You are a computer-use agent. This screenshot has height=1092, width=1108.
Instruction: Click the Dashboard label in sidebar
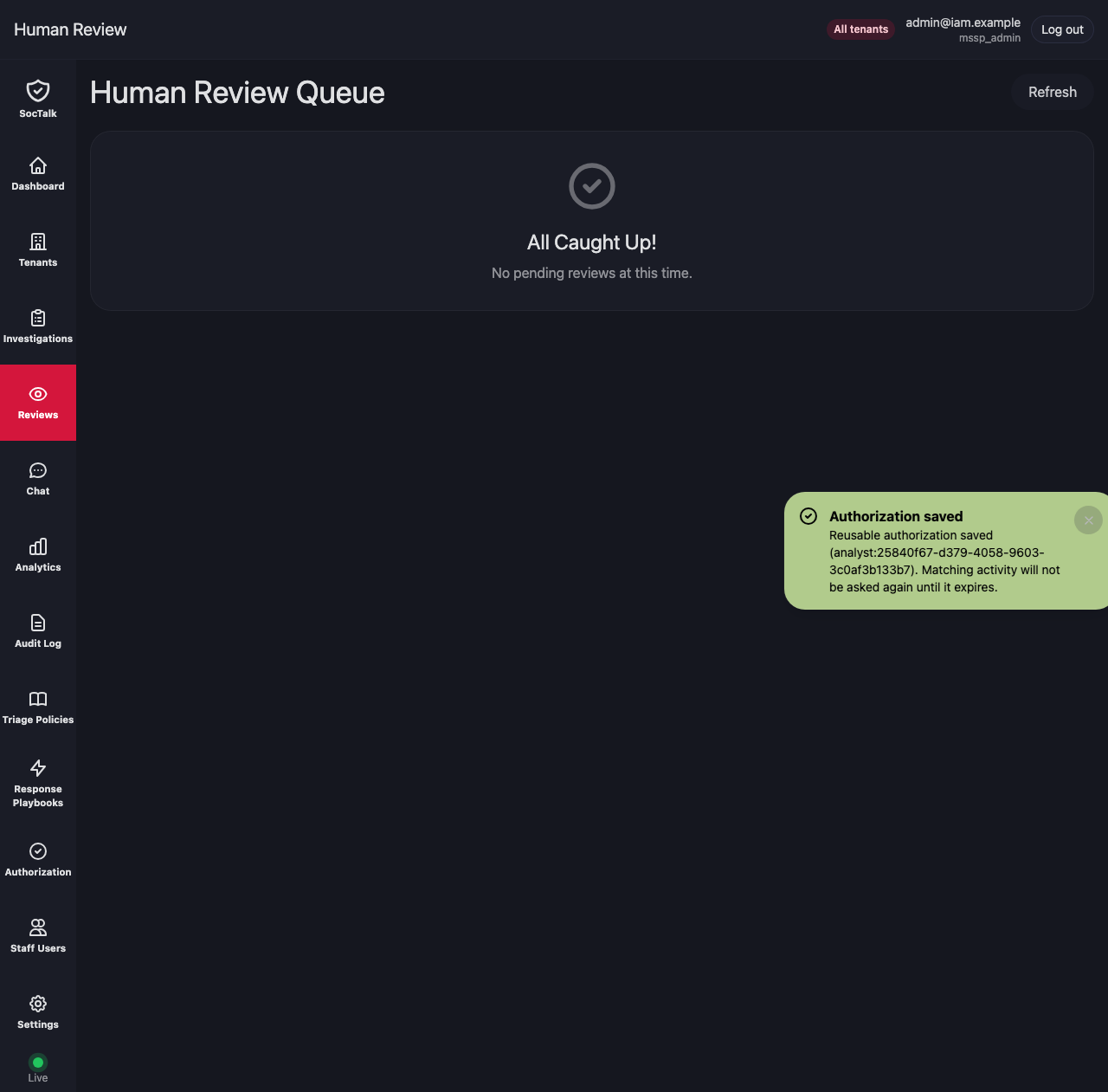(x=38, y=186)
